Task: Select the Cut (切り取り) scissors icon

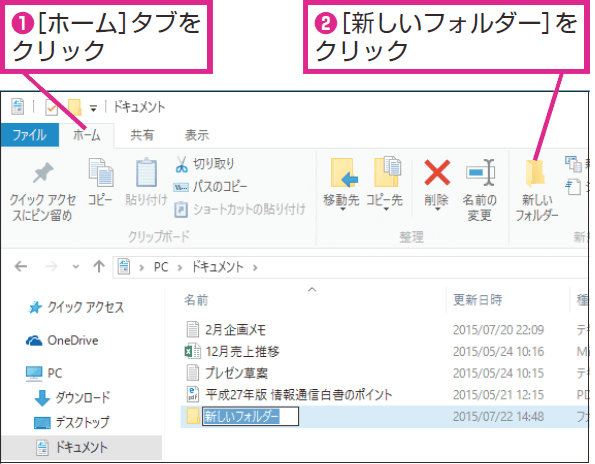Action: [181, 164]
